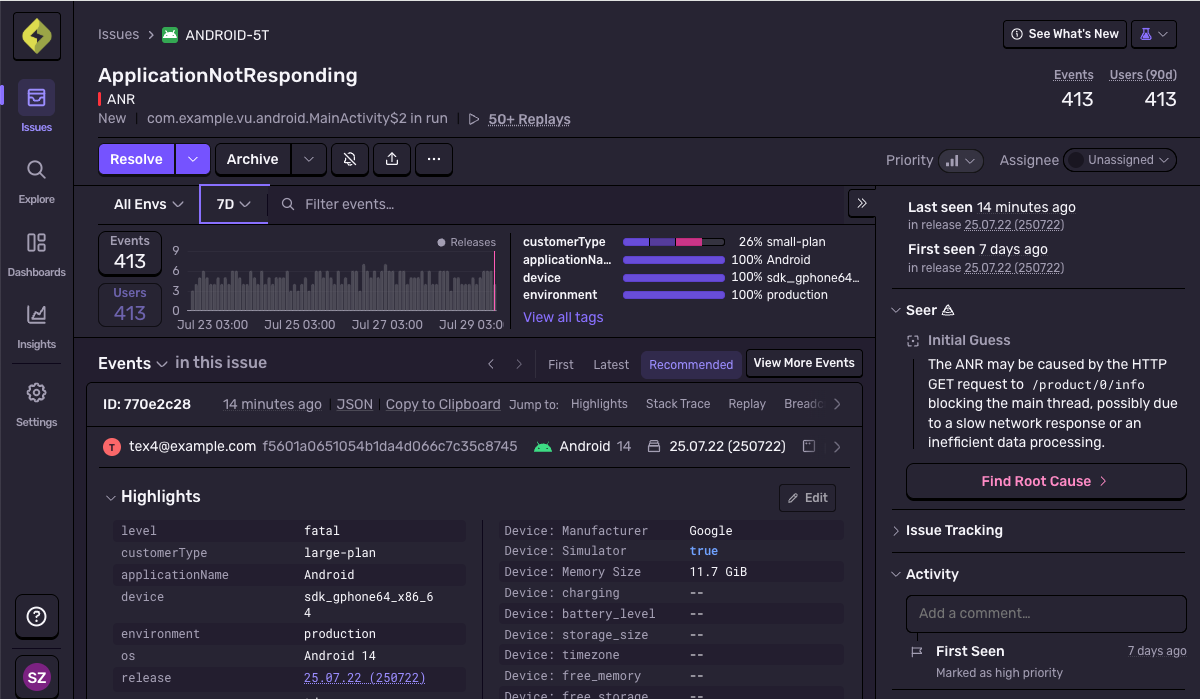This screenshot has width=1200, height=699.
Task: Switch to the Latest event
Action: pyautogui.click(x=611, y=364)
